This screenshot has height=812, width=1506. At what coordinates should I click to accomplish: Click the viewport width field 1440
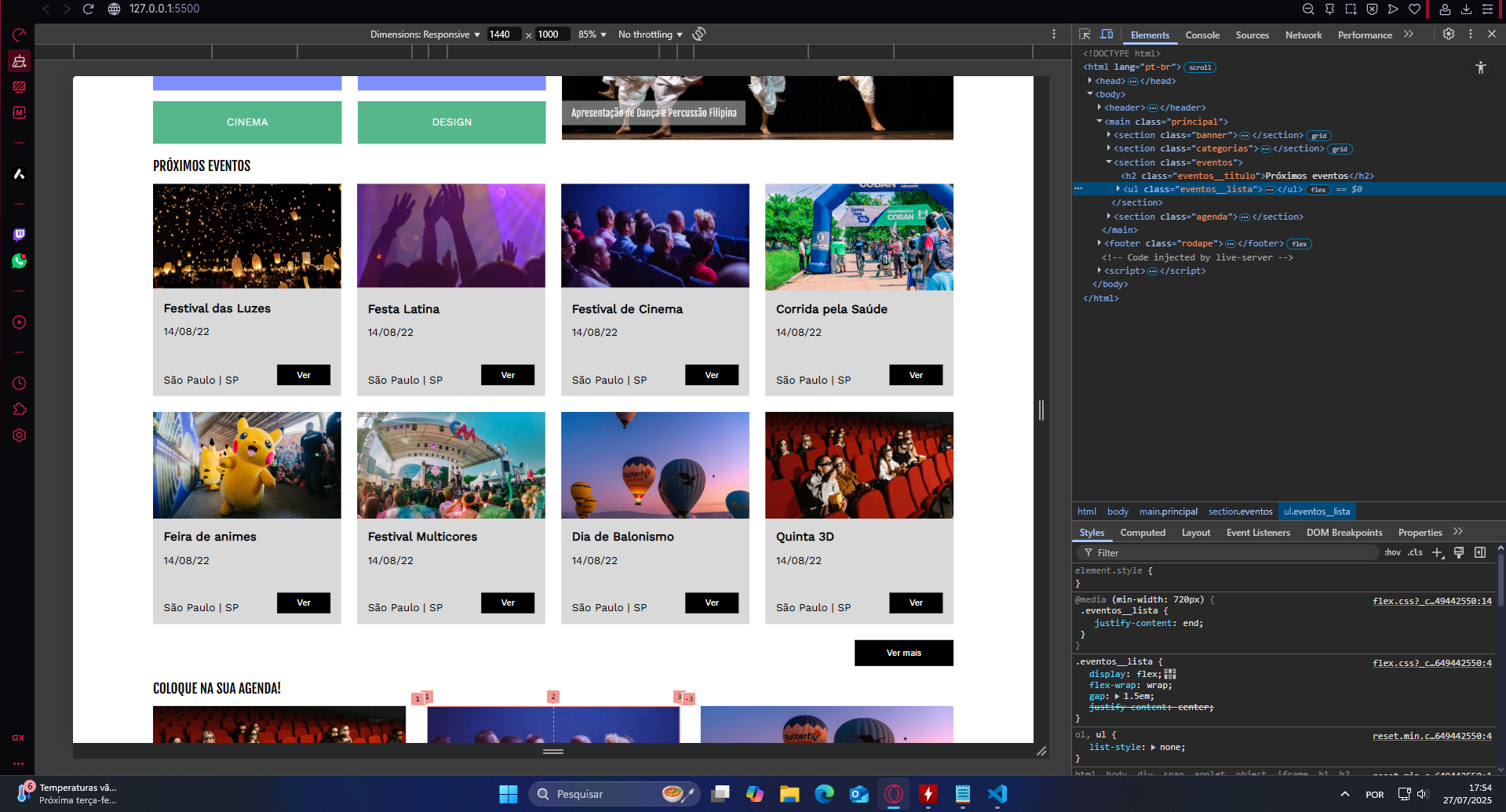(503, 35)
